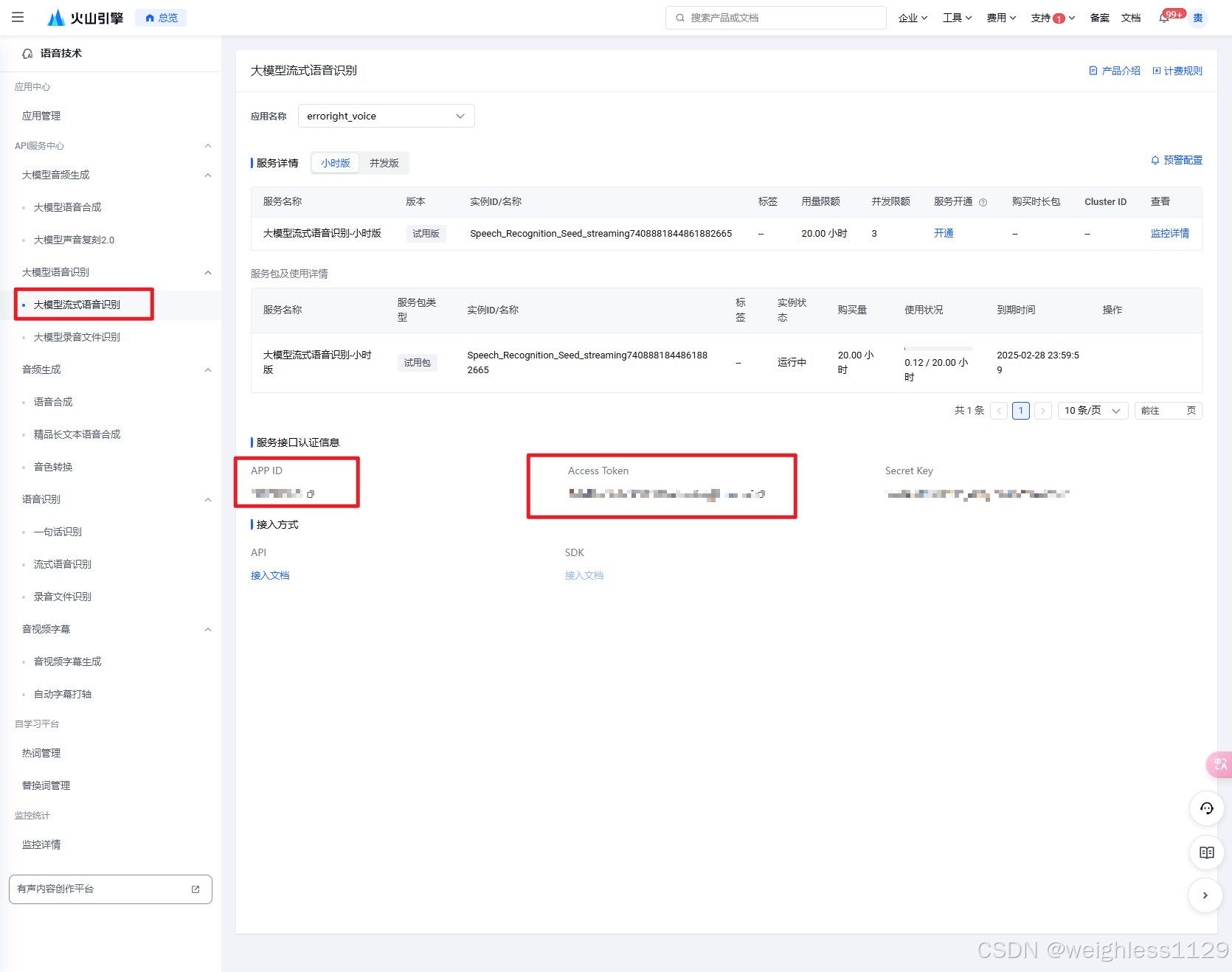Open the 10 条/页 page size dropdown
The height and width of the screenshot is (972, 1232).
tap(1093, 411)
